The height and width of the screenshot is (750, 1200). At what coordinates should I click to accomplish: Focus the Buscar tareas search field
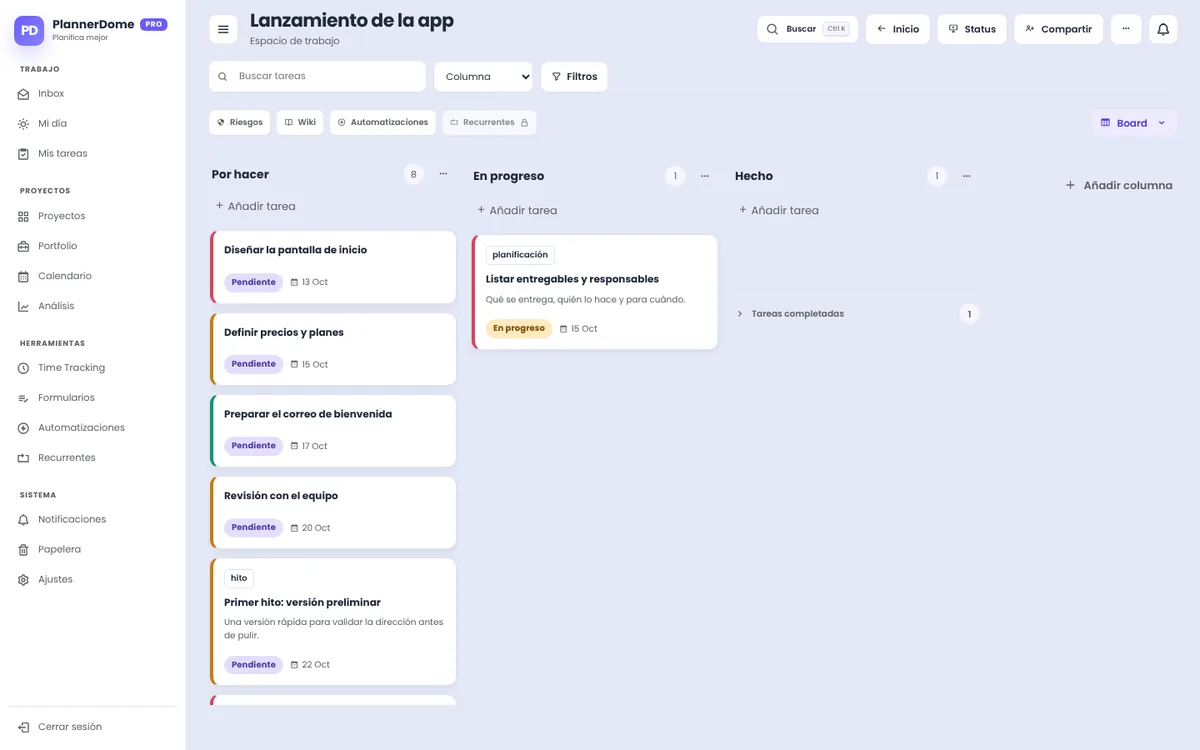(x=317, y=76)
